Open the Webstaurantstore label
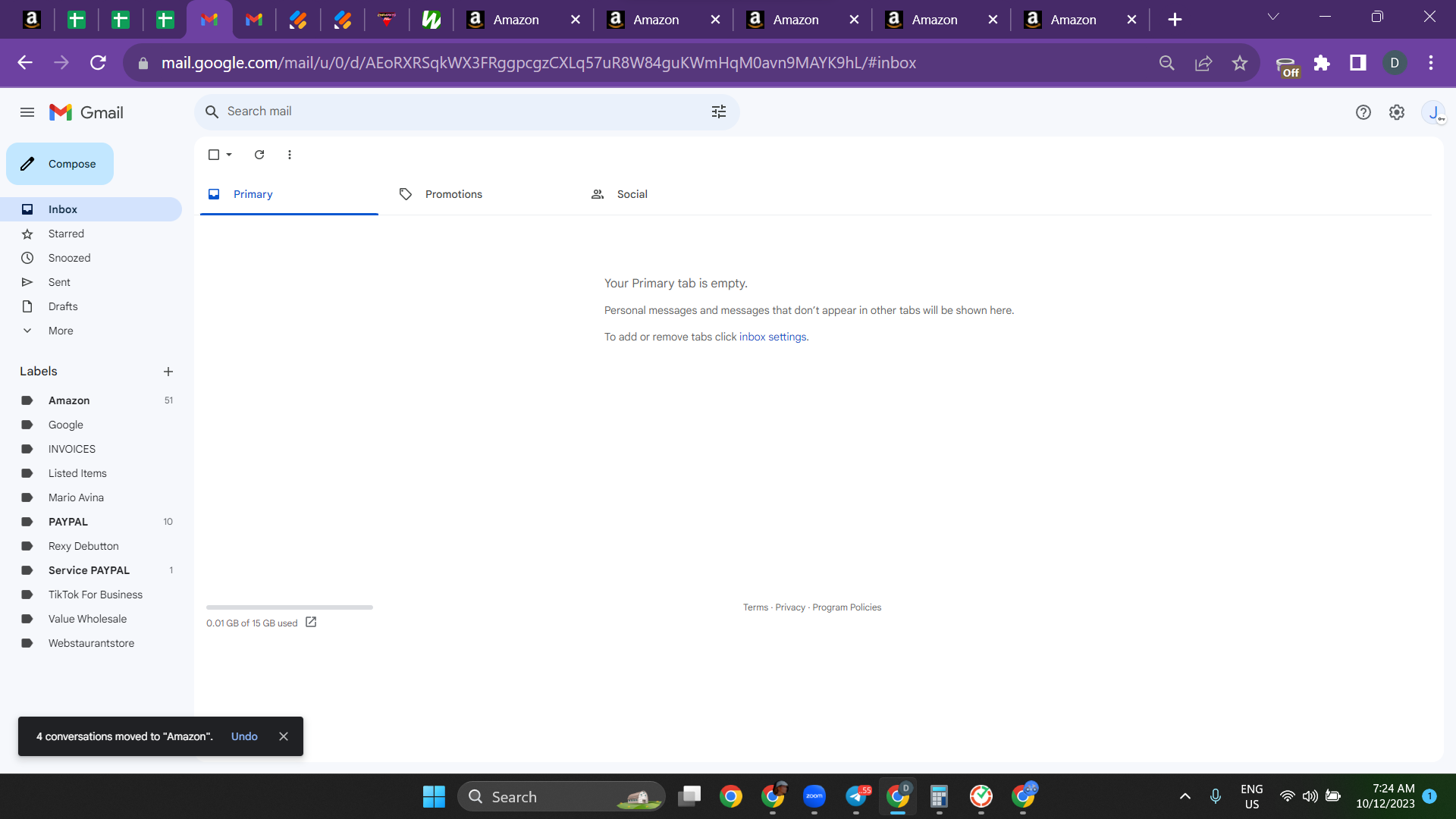The height and width of the screenshot is (819, 1456). click(91, 643)
